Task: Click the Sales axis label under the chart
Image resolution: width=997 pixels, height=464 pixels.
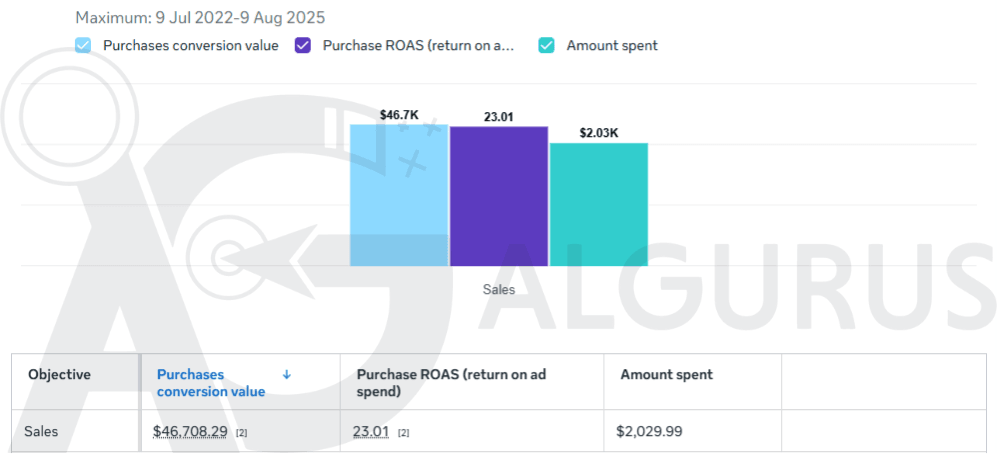Action: [x=498, y=289]
